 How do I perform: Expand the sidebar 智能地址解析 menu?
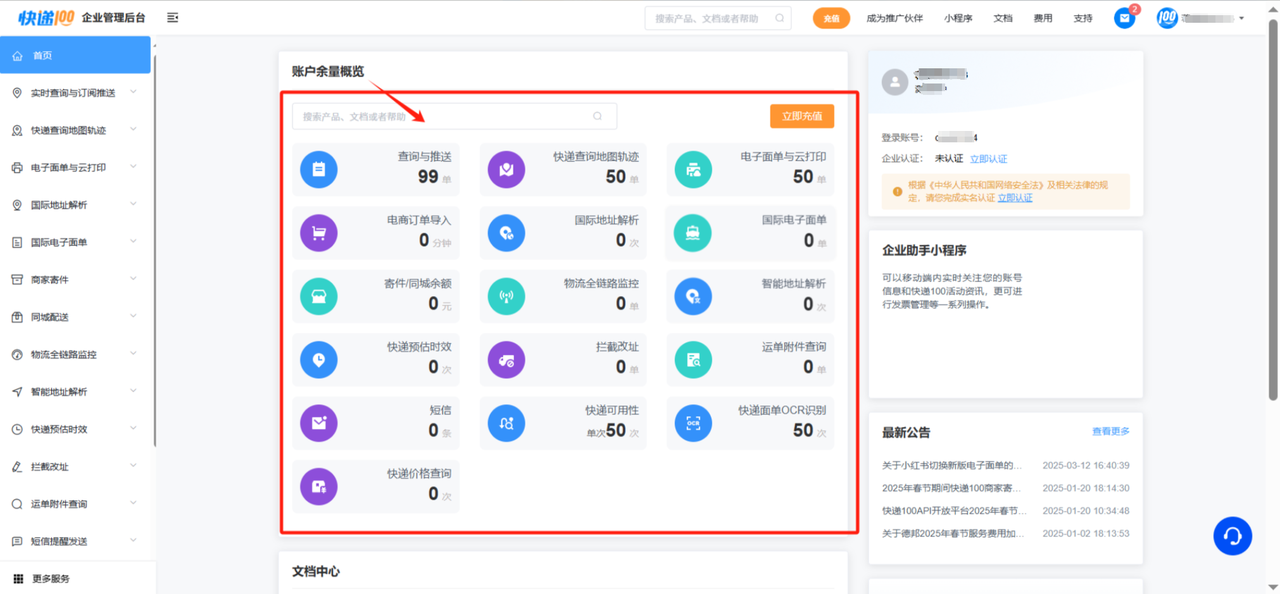click(x=77, y=391)
